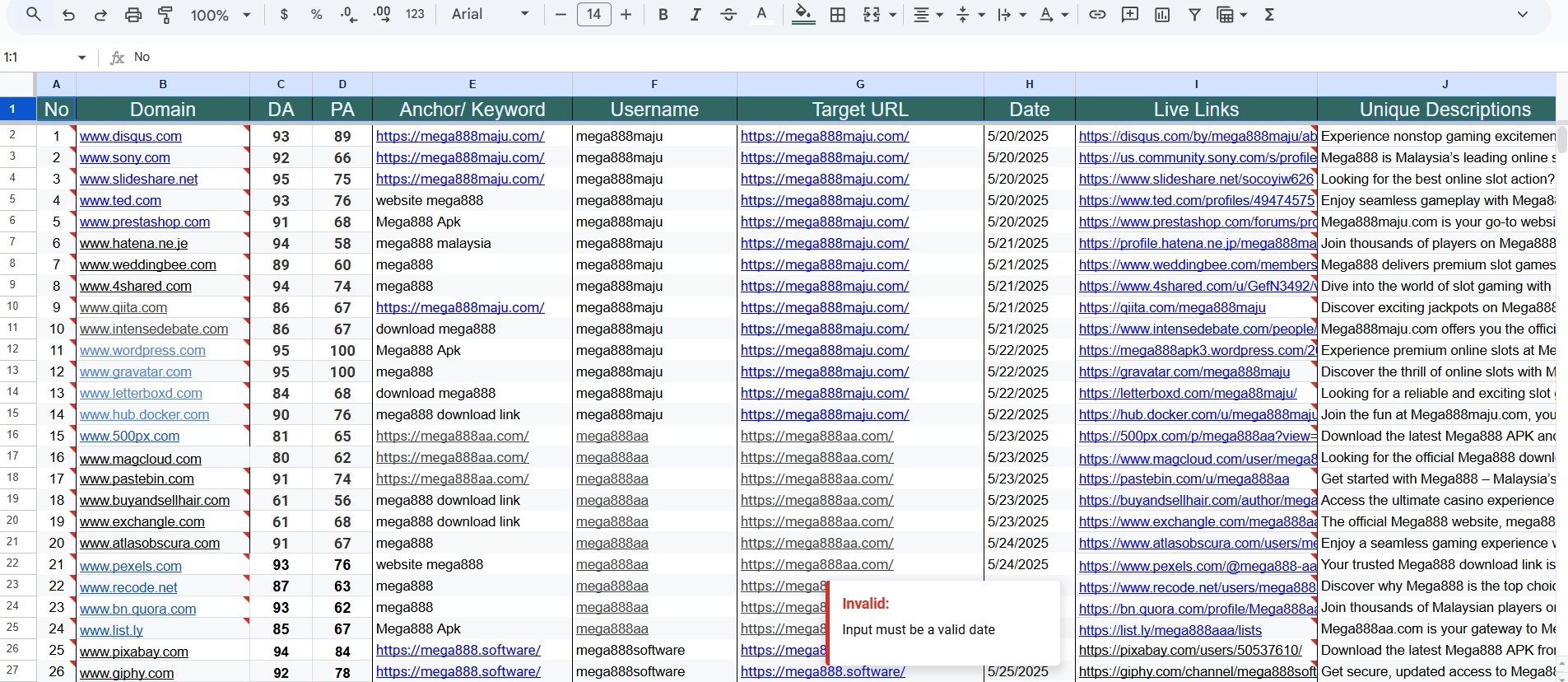Select row 12 header
This screenshot has width=1568, height=682.
click(18, 350)
